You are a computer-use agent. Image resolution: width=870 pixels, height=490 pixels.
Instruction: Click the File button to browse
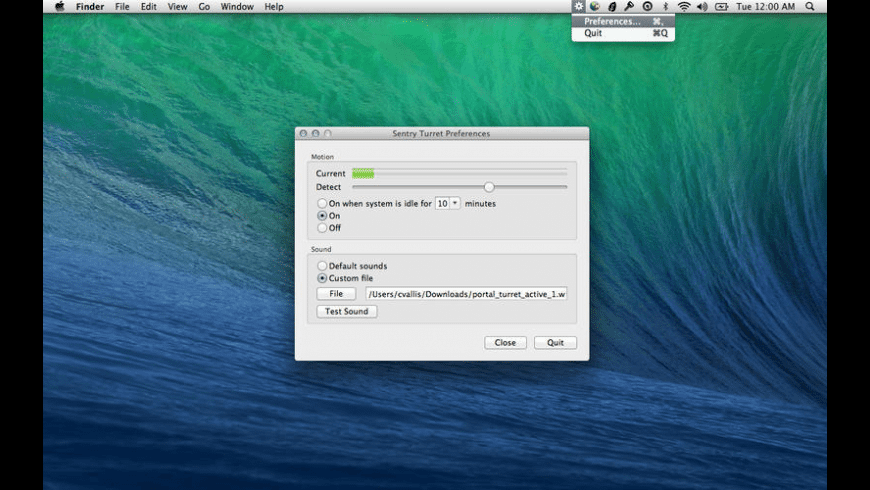(336, 294)
